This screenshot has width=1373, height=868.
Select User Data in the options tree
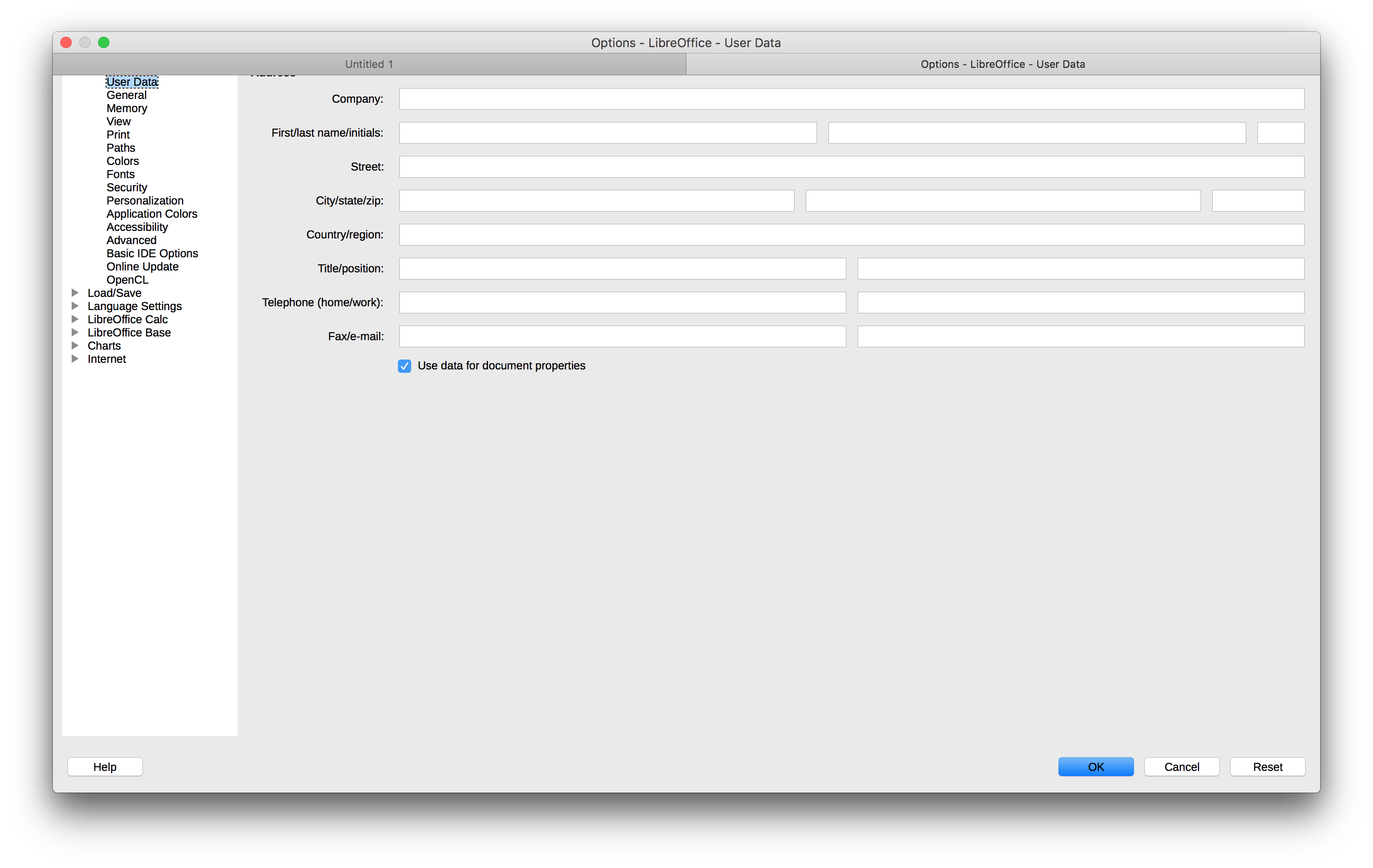pyautogui.click(x=132, y=82)
